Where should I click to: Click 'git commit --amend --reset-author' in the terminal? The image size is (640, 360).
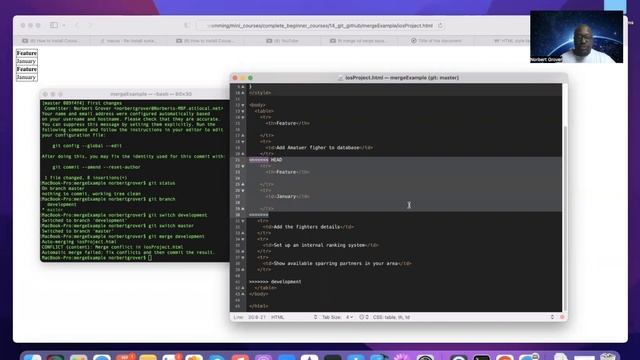tap(96, 167)
